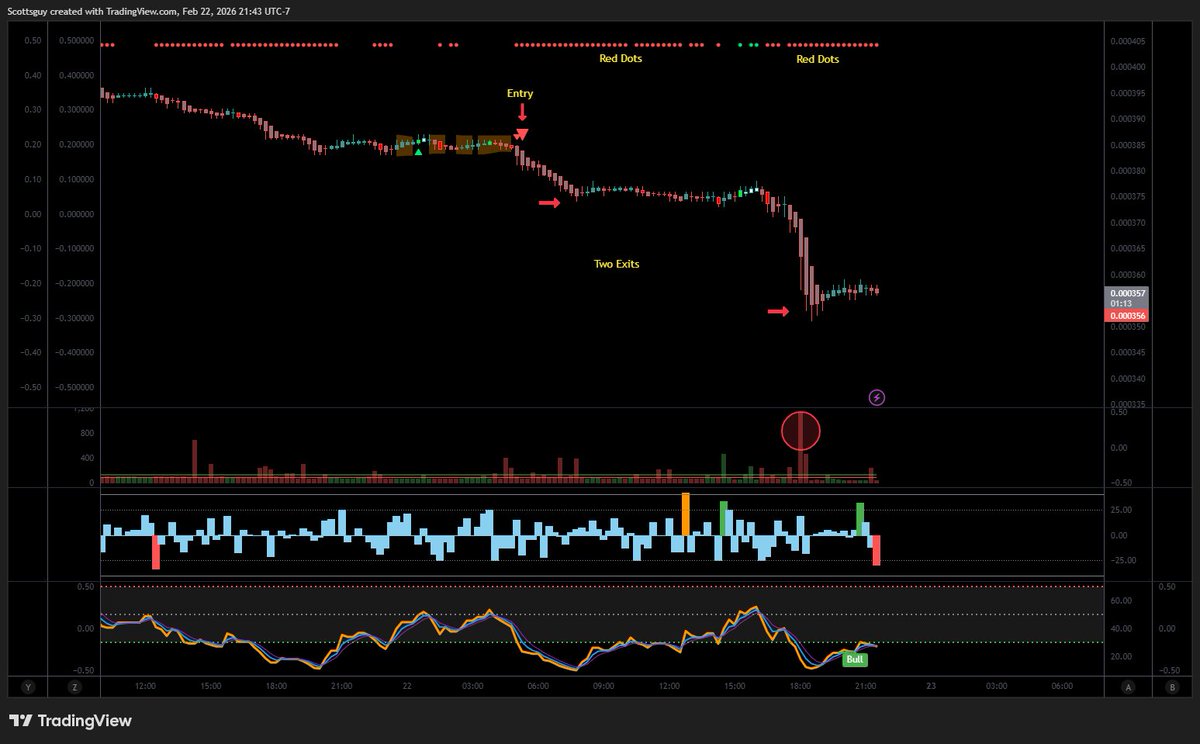This screenshot has height=744, width=1200.
Task: Click the purple lightning bolt icon
Action: [877, 397]
